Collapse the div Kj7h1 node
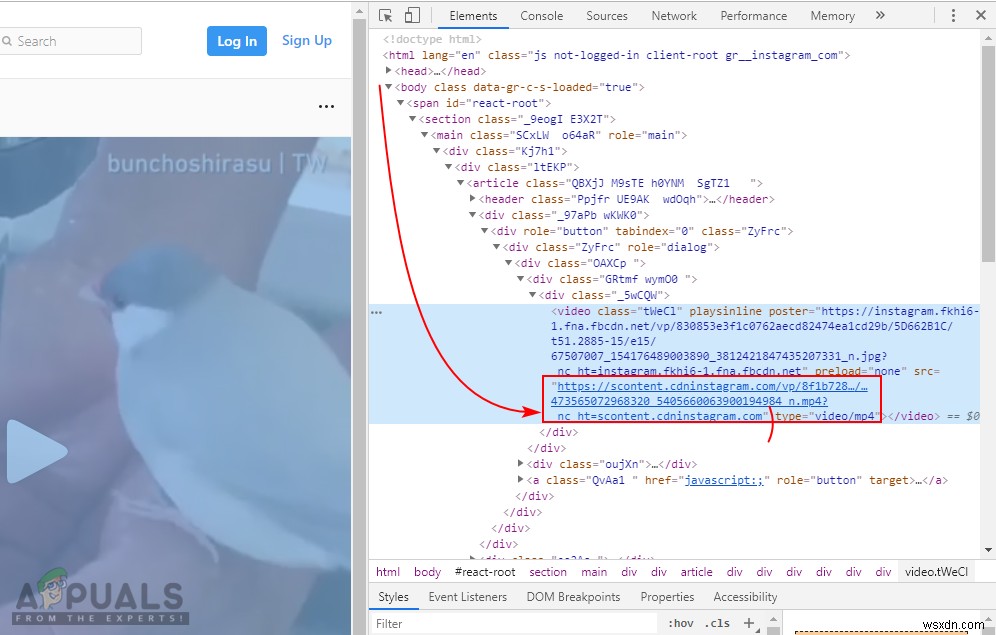This screenshot has height=635, width=996. click(x=436, y=150)
